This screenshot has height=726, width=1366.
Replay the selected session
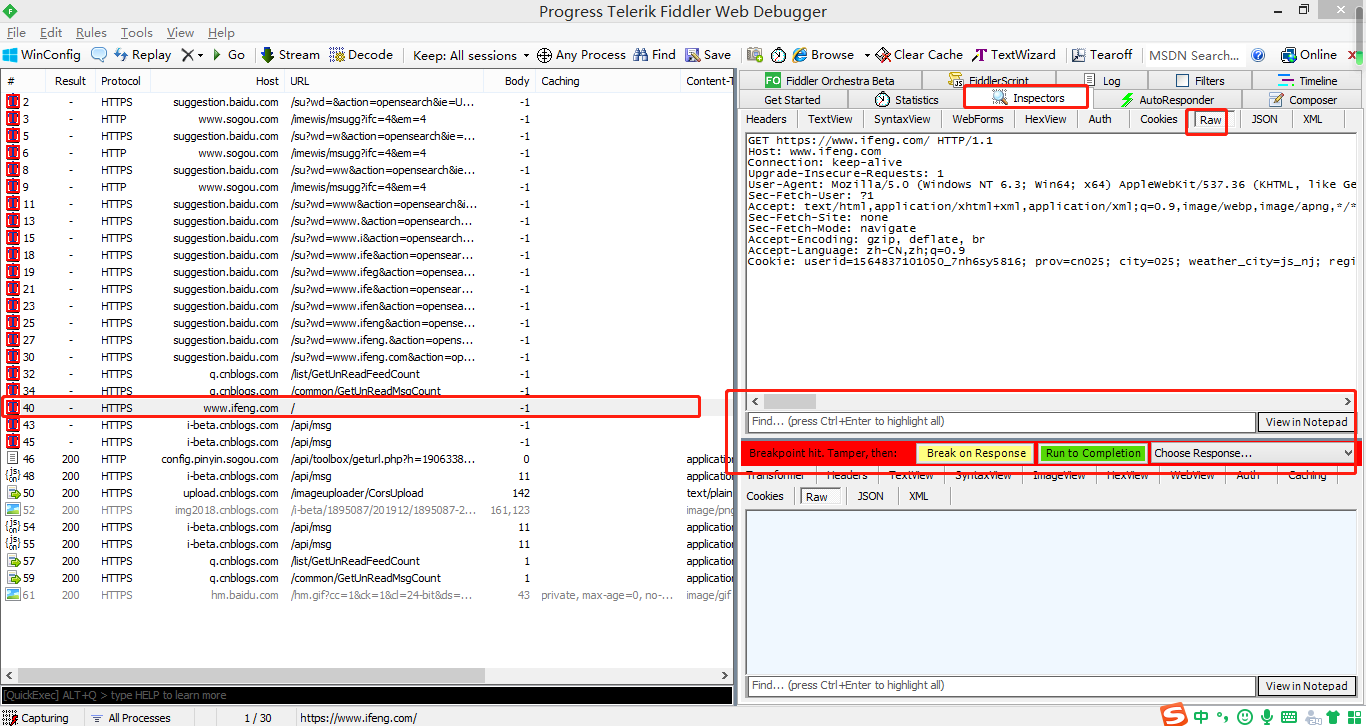[x=142, y=55]
